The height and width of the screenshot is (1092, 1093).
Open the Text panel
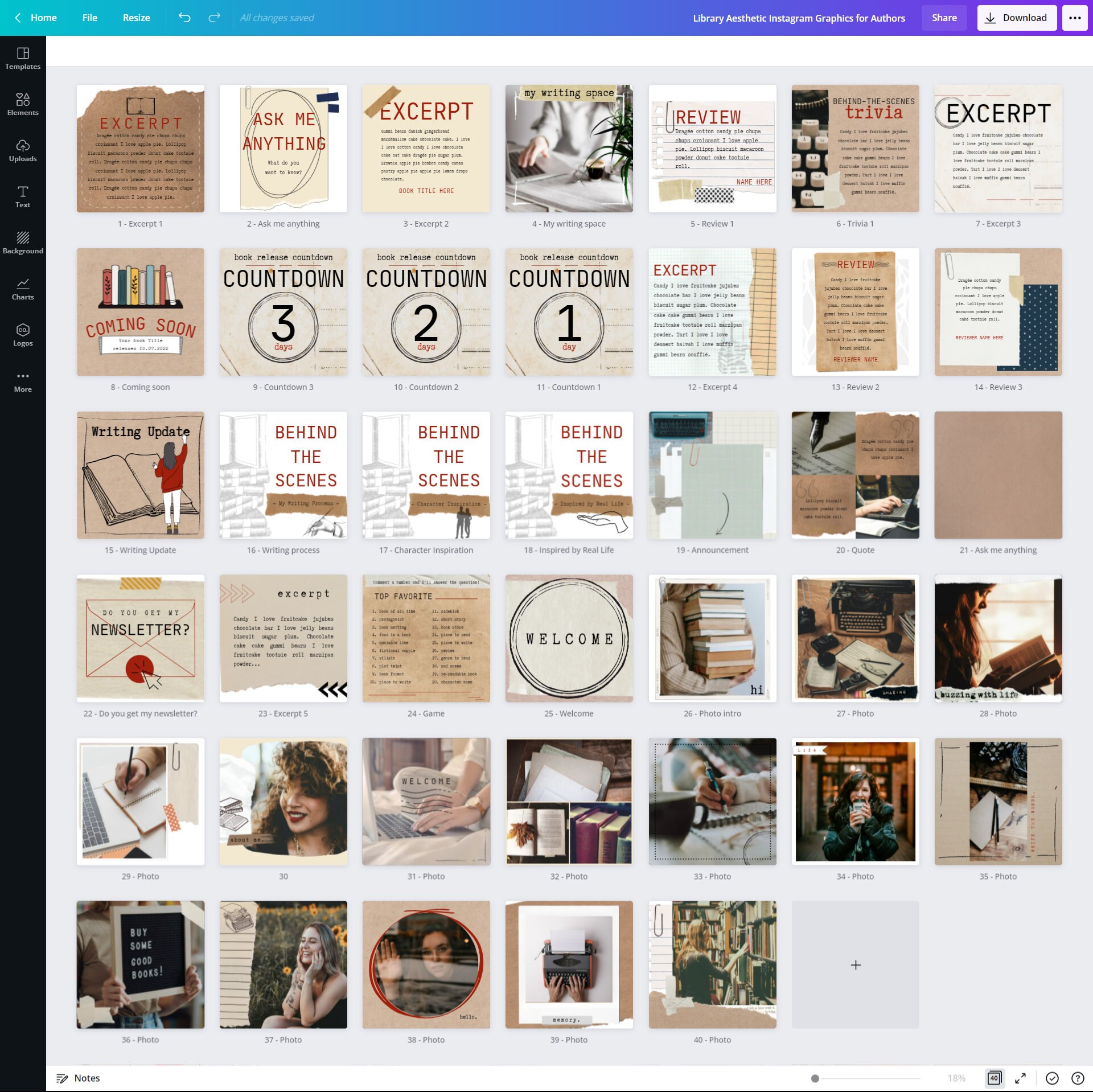point(23,197)
